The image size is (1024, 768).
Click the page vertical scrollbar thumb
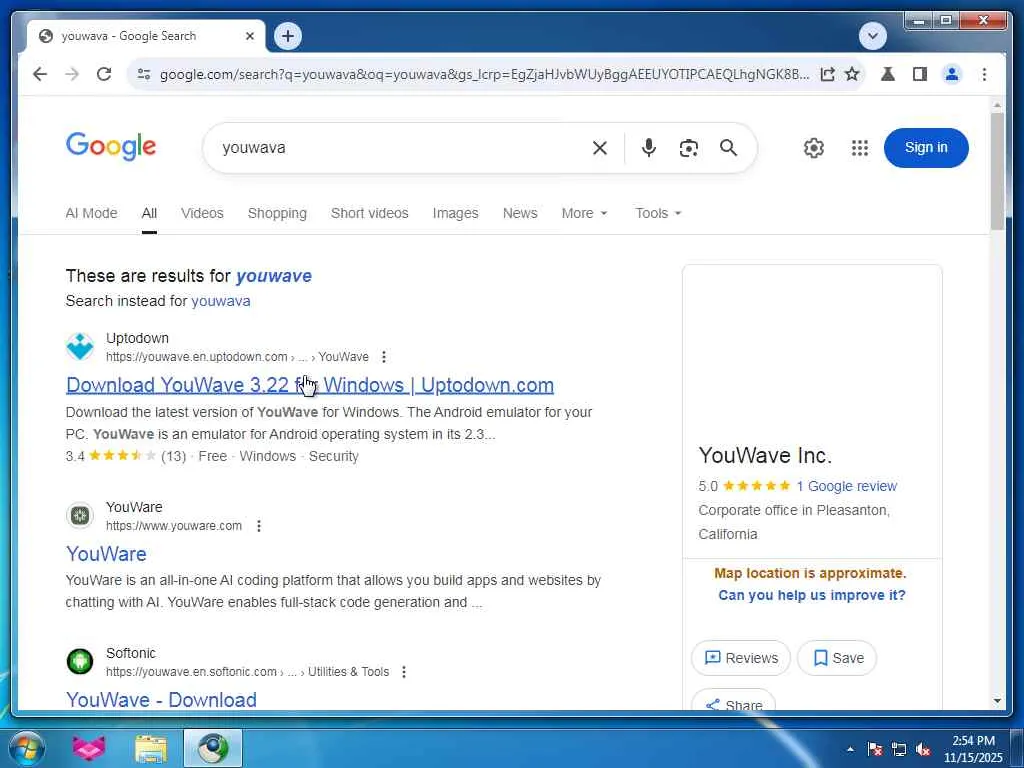point(997,171)
